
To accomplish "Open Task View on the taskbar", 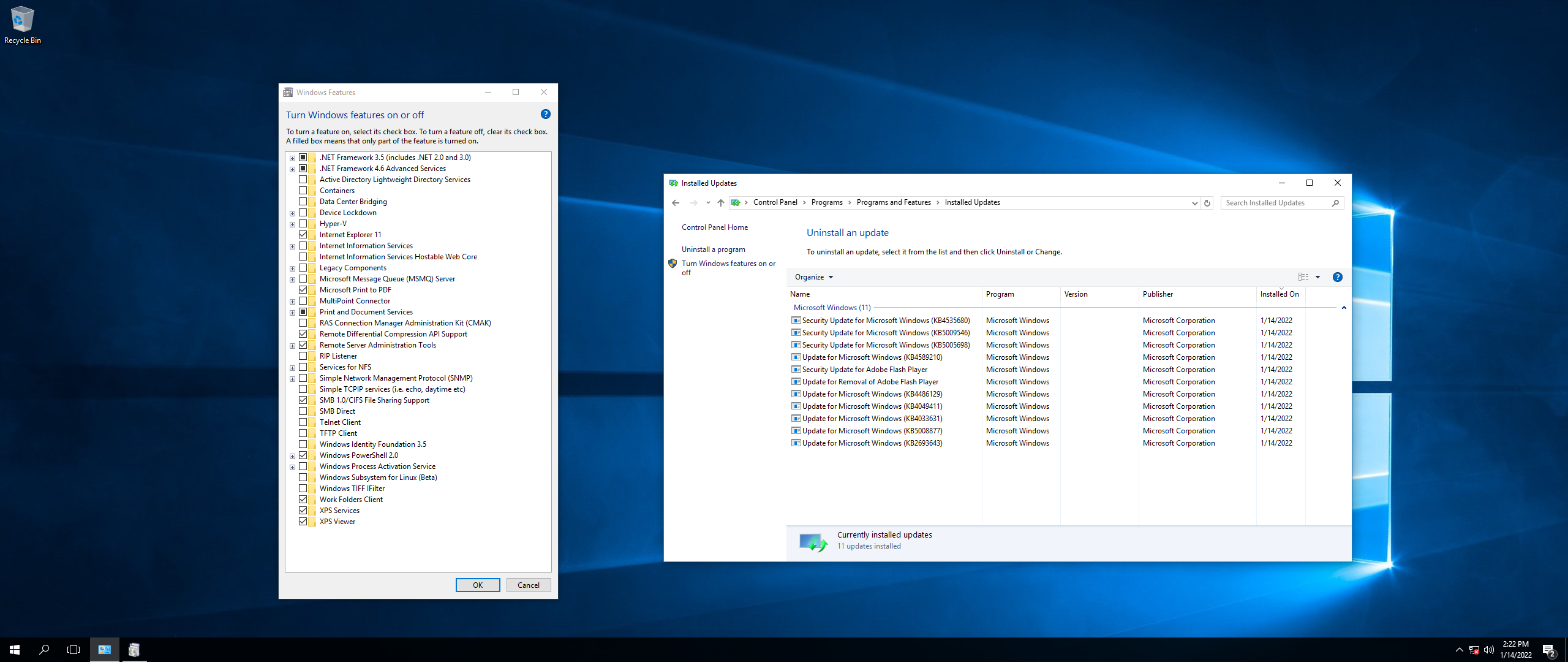I will [73, 650].
